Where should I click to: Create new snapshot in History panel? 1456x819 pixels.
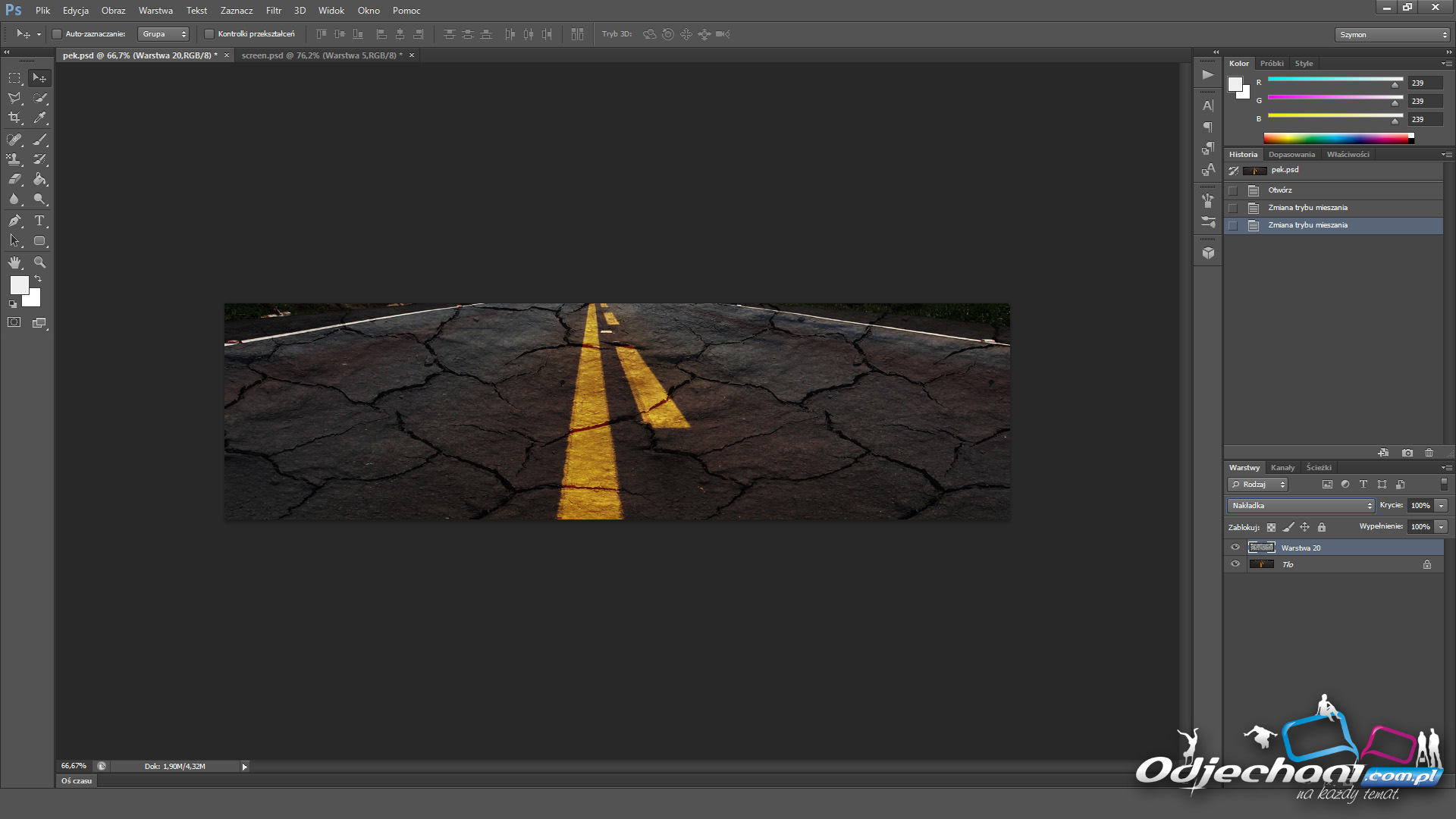[x=1407, y=453]
